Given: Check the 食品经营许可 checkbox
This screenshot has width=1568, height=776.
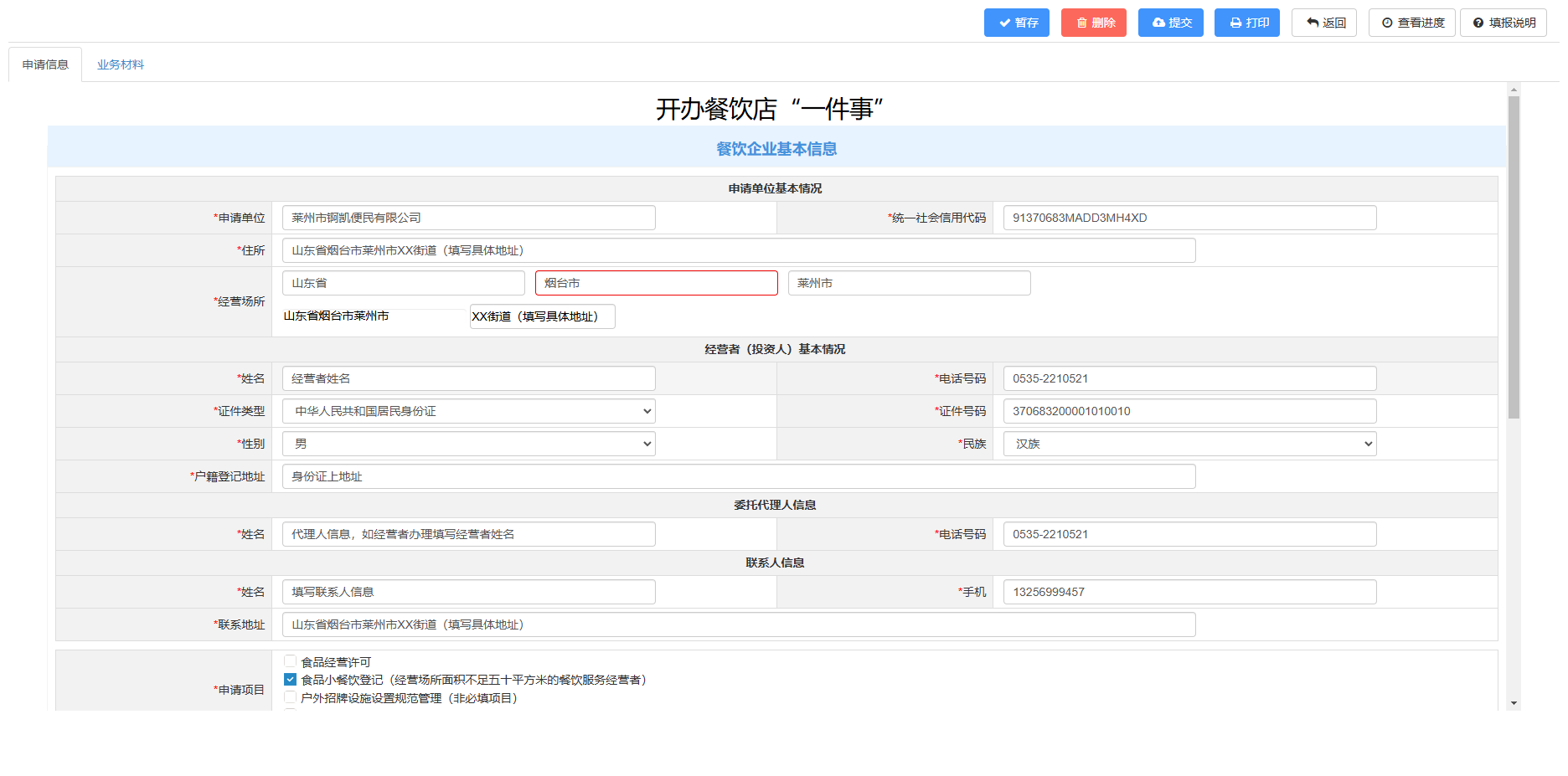Looking at the screenshot, I should click(x=290, y=661).
